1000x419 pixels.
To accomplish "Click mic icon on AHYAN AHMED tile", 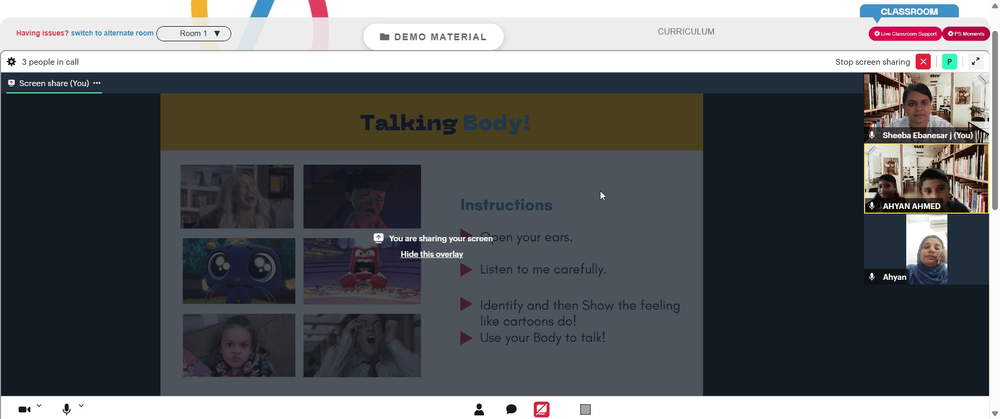I will (872, 206).
